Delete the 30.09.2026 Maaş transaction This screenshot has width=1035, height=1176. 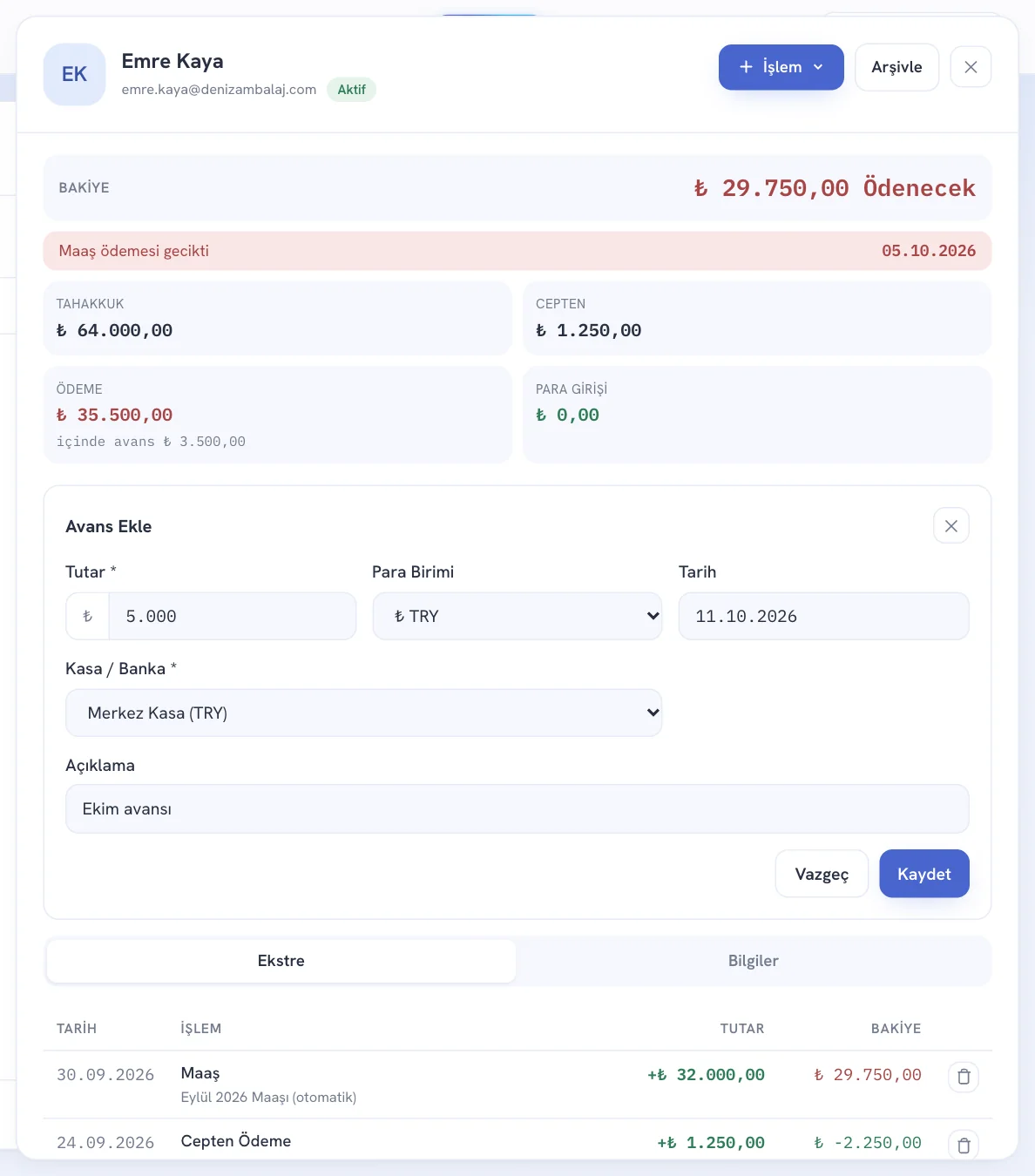click(964, 1077)
